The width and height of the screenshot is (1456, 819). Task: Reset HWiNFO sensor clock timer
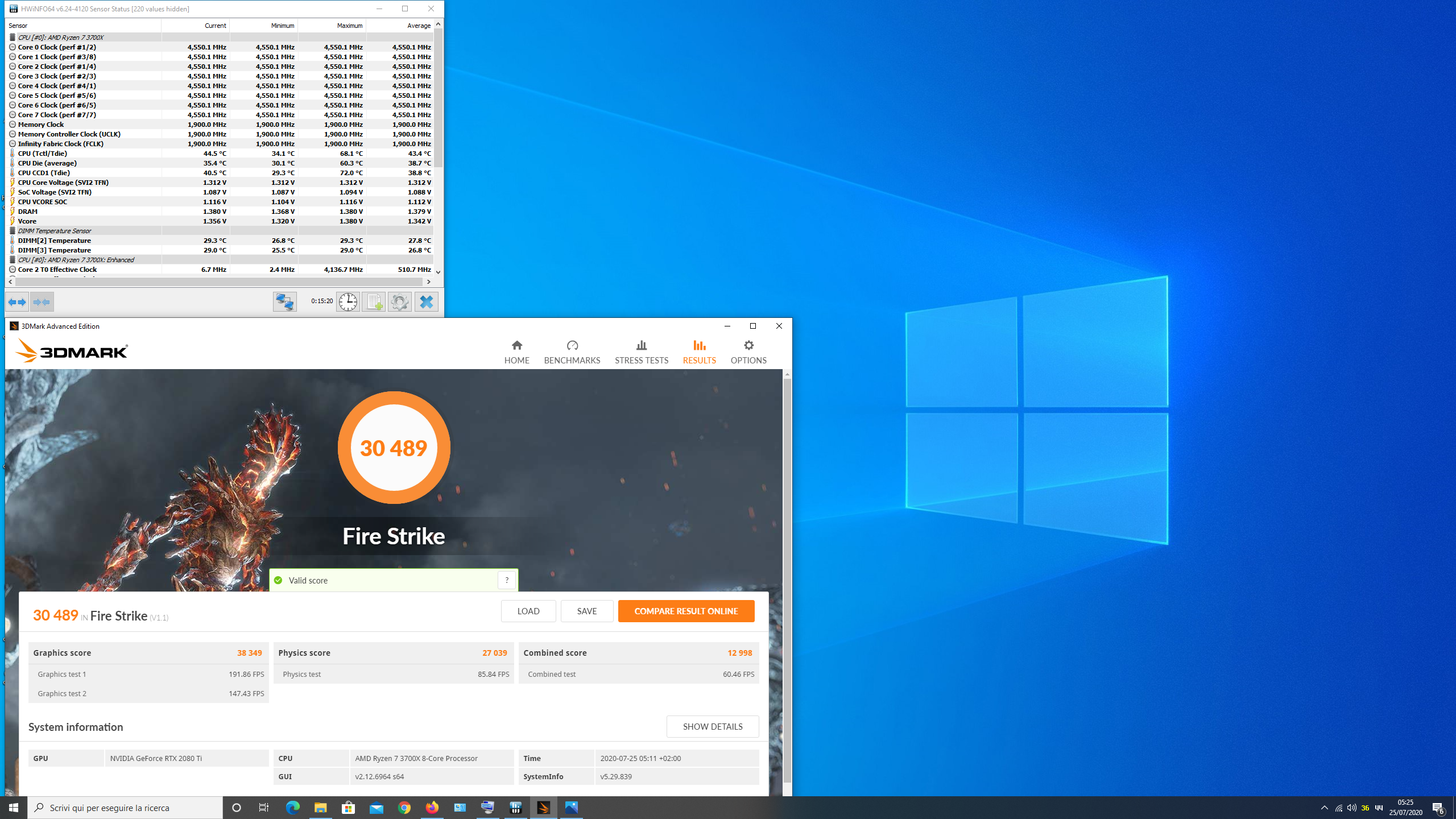348,302
